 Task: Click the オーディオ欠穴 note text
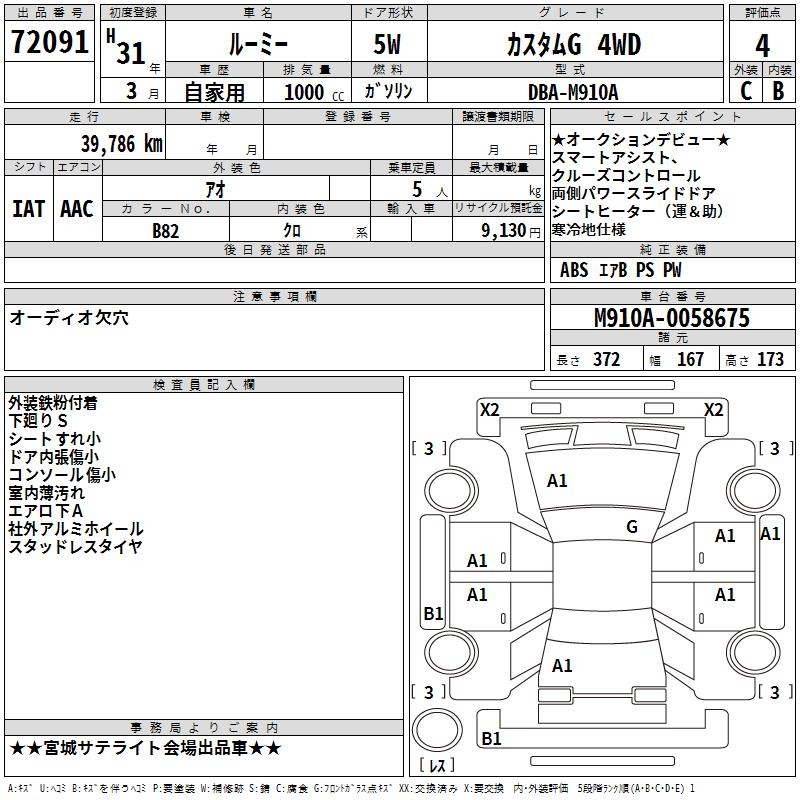click(69, 318)
